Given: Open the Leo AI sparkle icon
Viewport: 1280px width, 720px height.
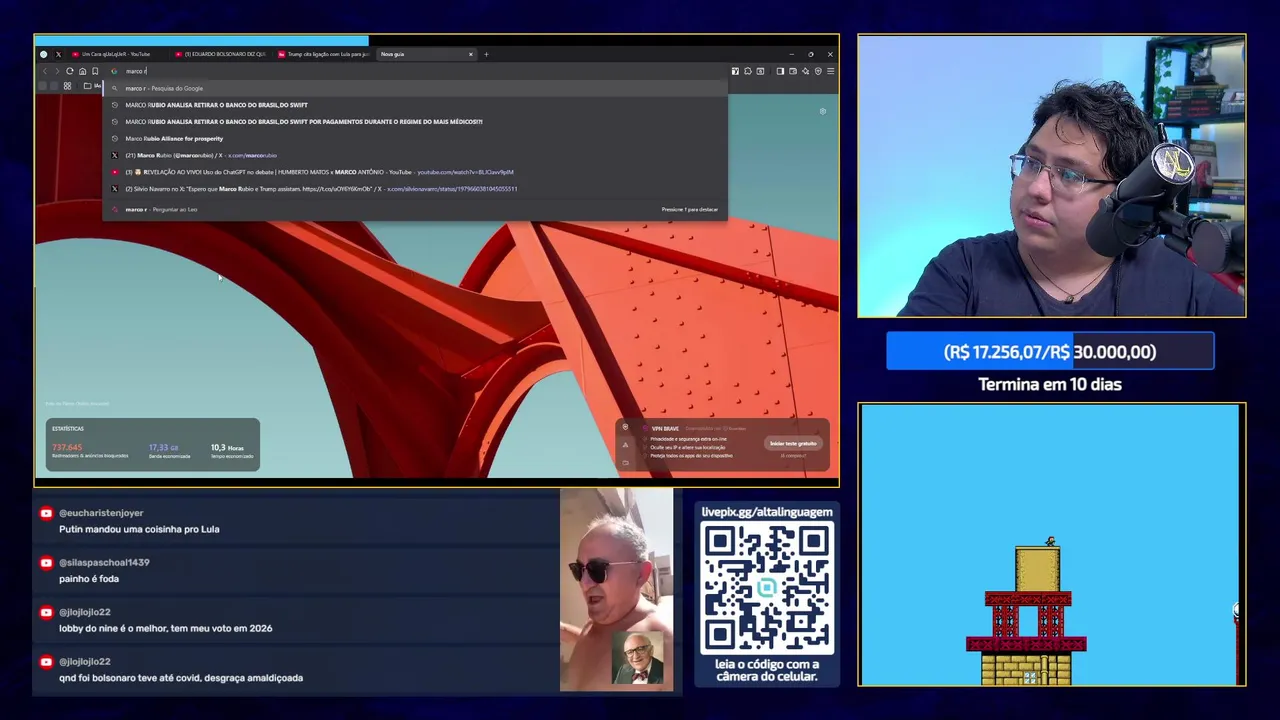Looking at the screenshot, I should [805, 71].
